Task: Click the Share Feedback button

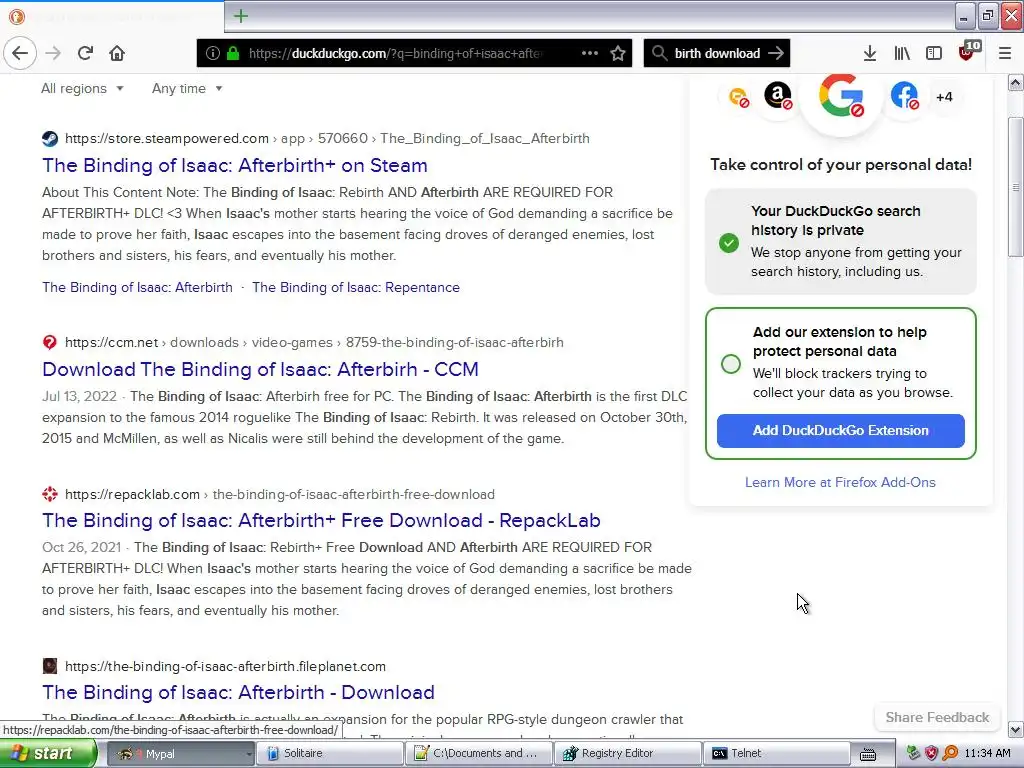Action: coord(937,717)
